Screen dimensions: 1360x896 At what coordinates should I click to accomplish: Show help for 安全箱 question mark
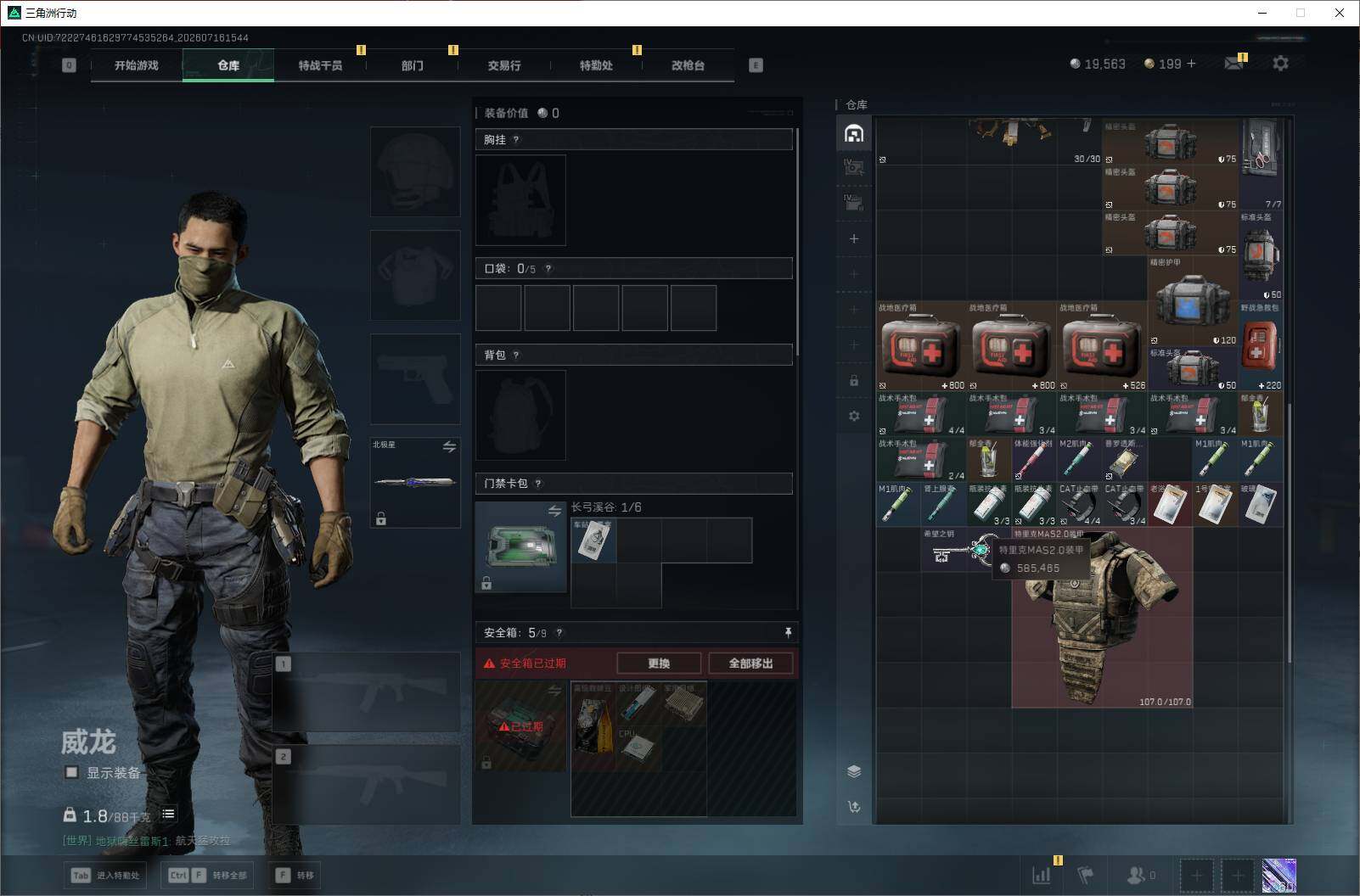559,633
